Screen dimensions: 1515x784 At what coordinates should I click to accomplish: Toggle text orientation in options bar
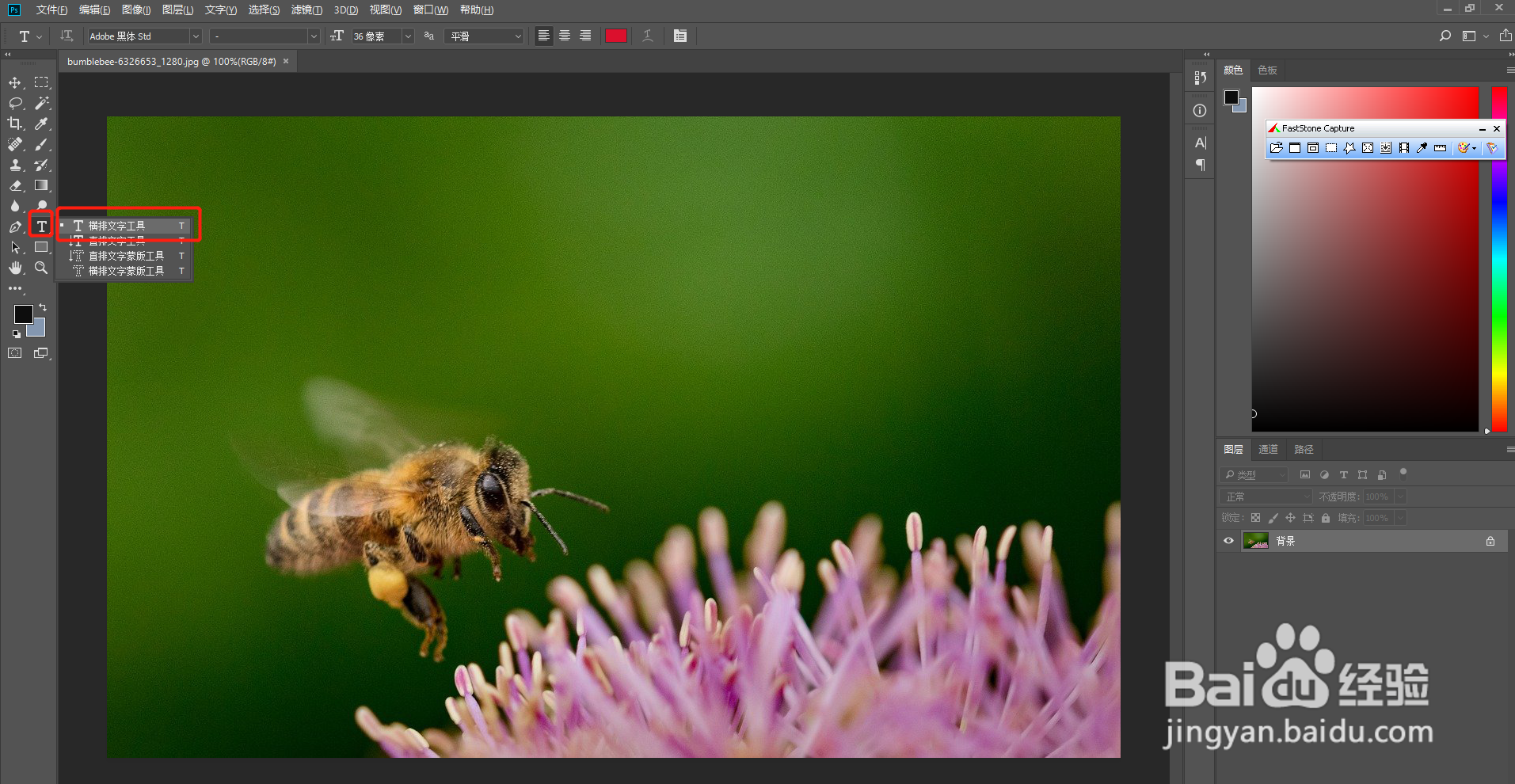[x=67, y=36]
